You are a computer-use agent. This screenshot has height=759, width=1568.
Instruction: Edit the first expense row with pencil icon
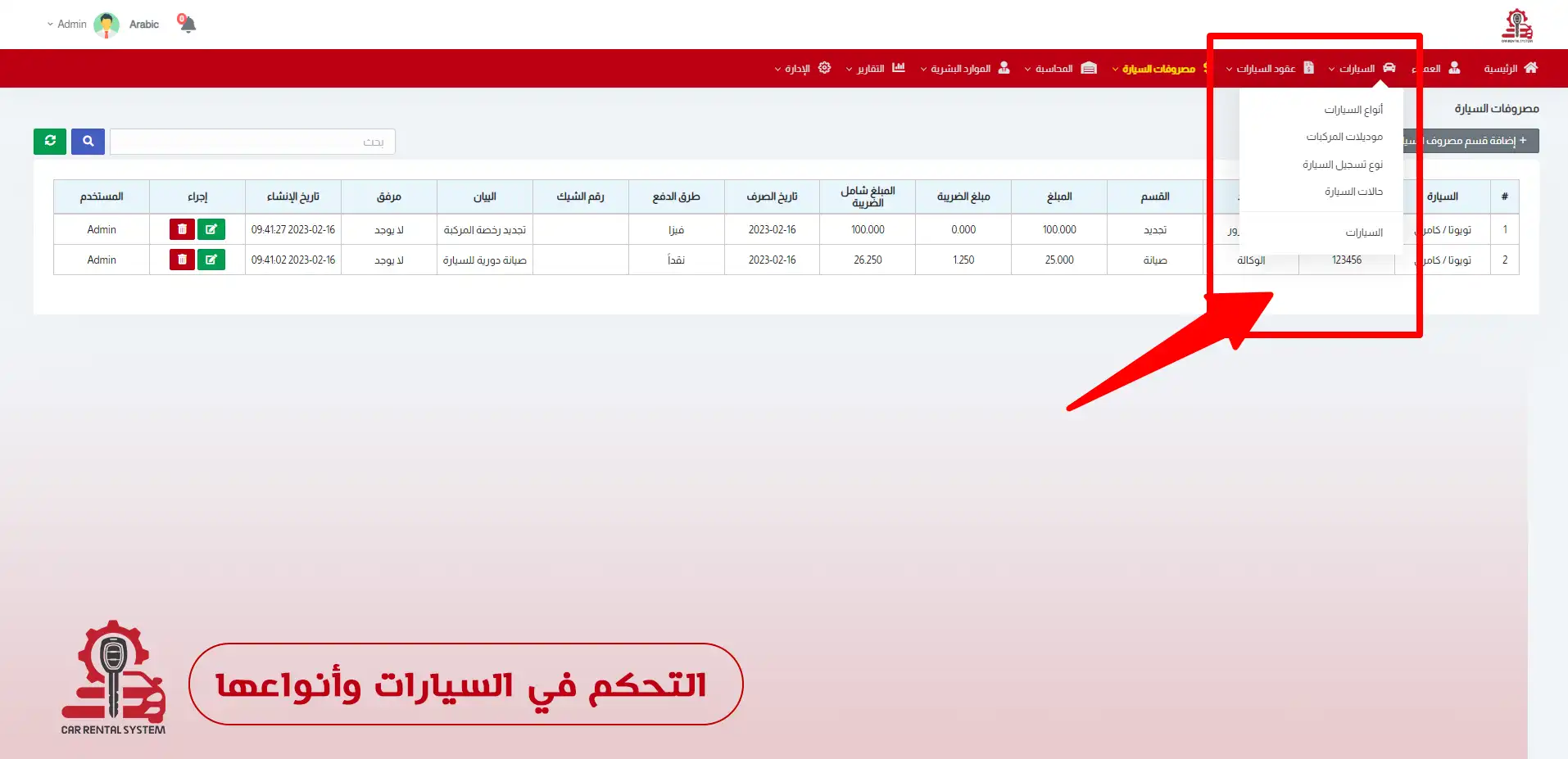(x=211, y=229)
